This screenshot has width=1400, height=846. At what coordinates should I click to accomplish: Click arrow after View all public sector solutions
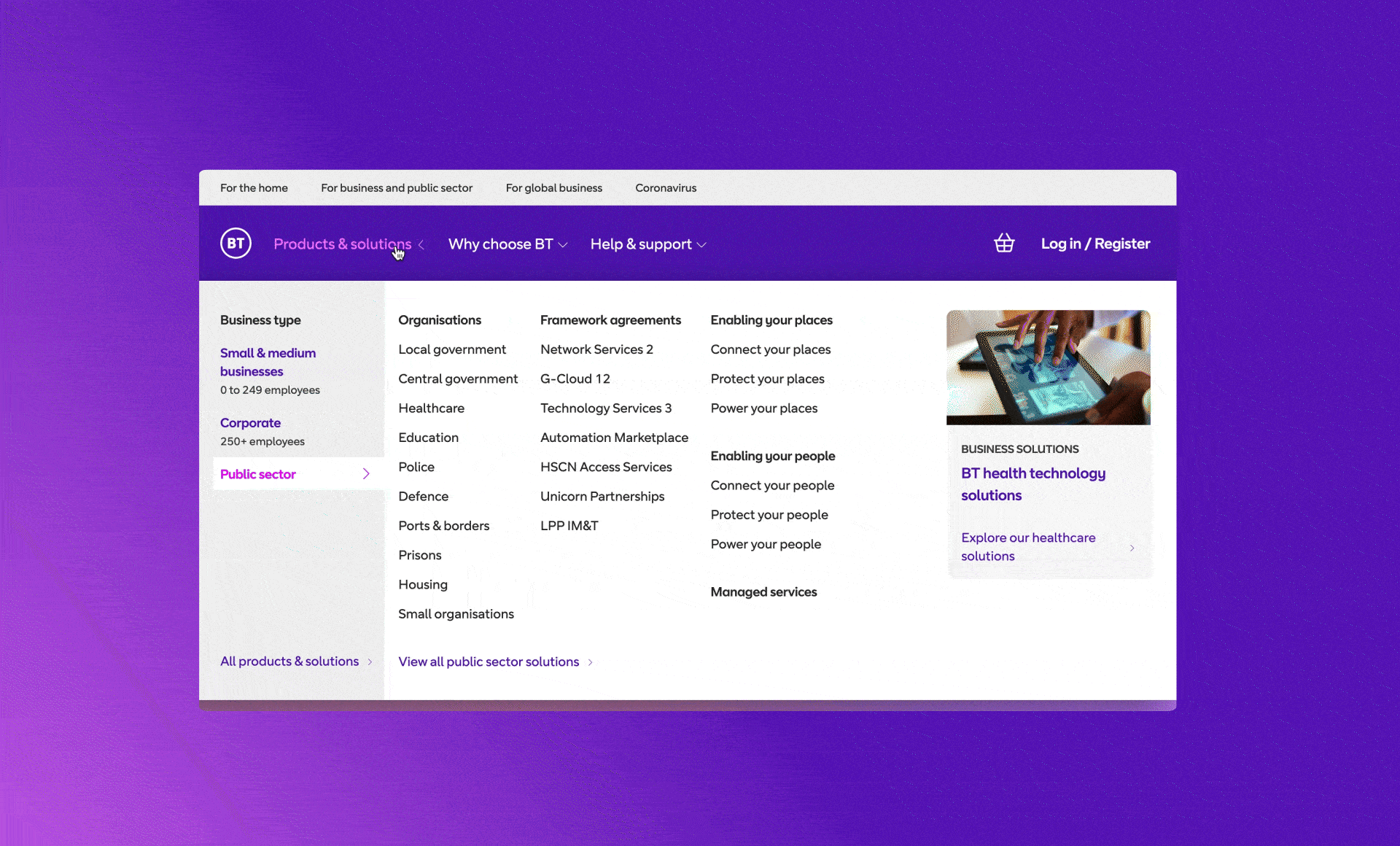(591, 662)
